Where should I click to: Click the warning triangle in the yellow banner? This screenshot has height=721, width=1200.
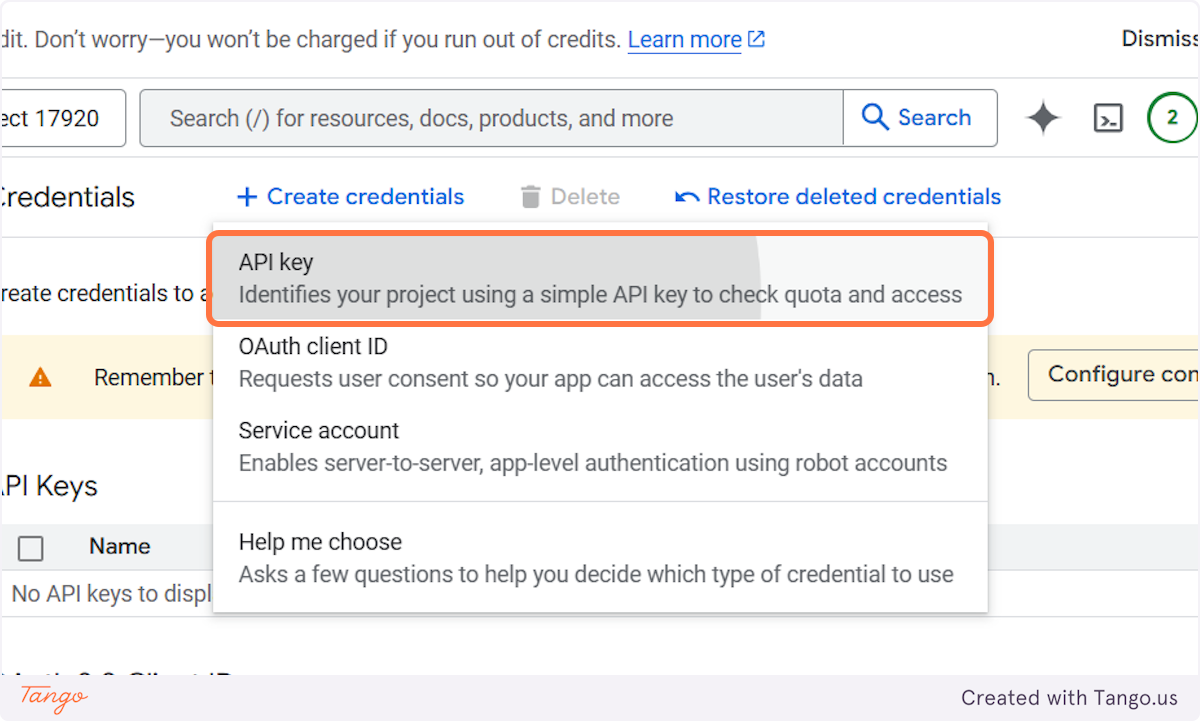coord(40,377)
